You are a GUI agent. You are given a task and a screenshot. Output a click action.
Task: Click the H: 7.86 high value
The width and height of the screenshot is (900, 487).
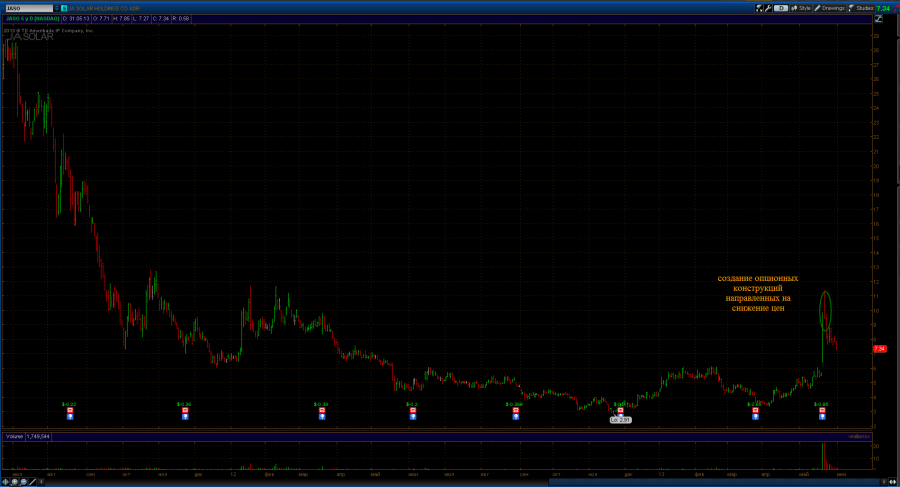121,18
